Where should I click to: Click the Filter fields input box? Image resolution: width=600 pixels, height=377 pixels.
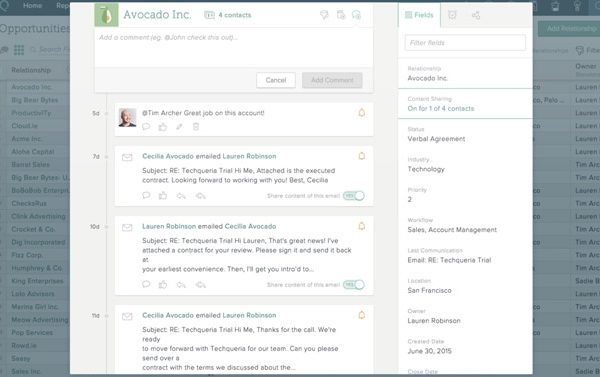coord(465,42)
